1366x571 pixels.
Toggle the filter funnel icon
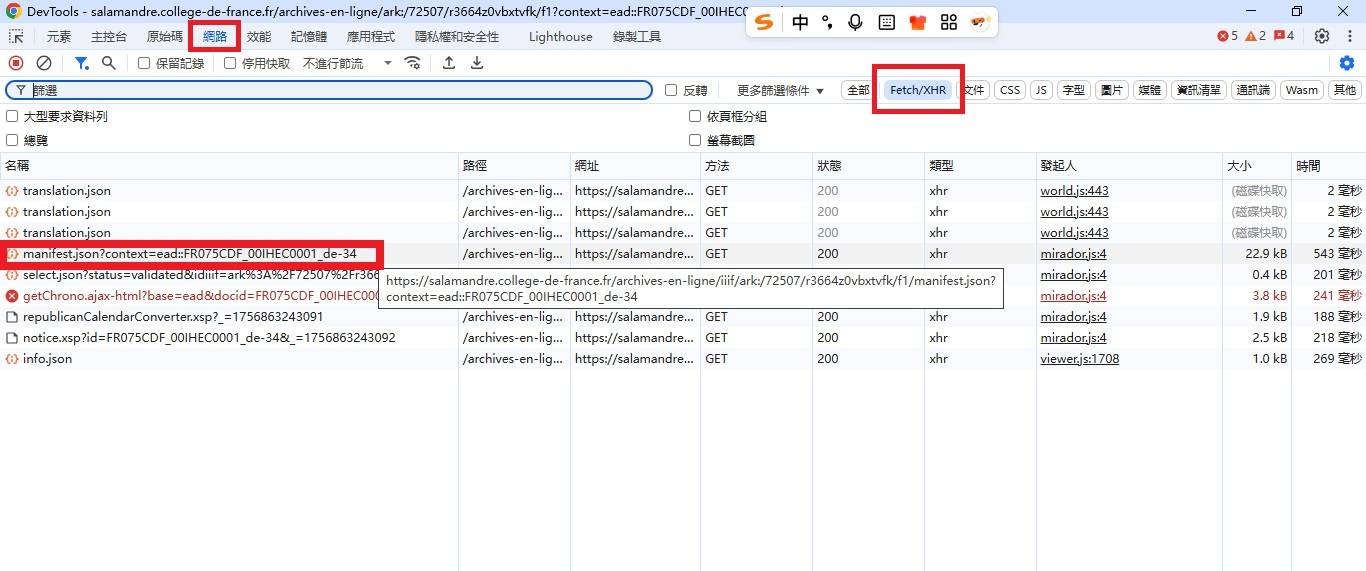82,63
